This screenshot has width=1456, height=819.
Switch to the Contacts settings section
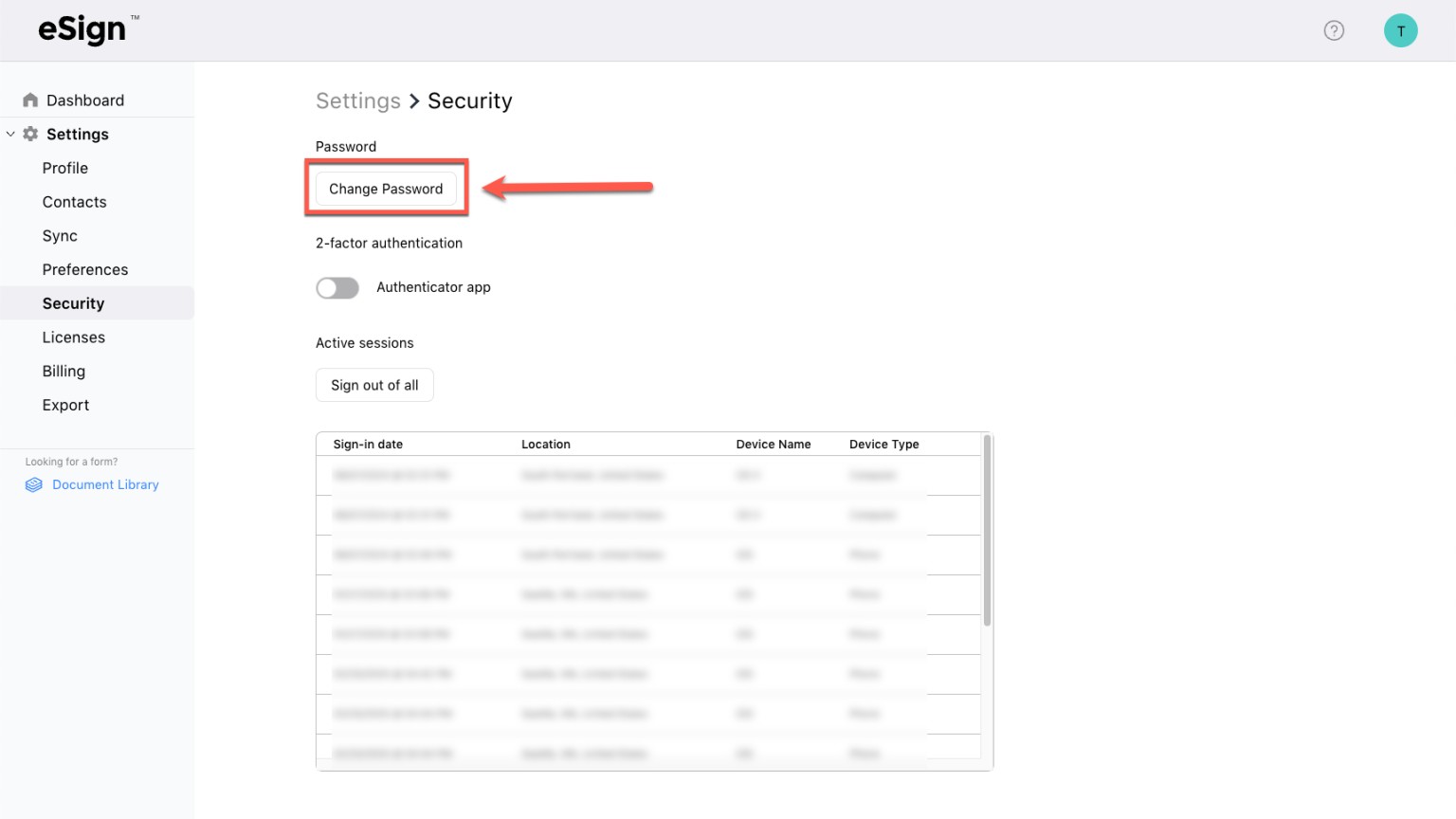74,201
